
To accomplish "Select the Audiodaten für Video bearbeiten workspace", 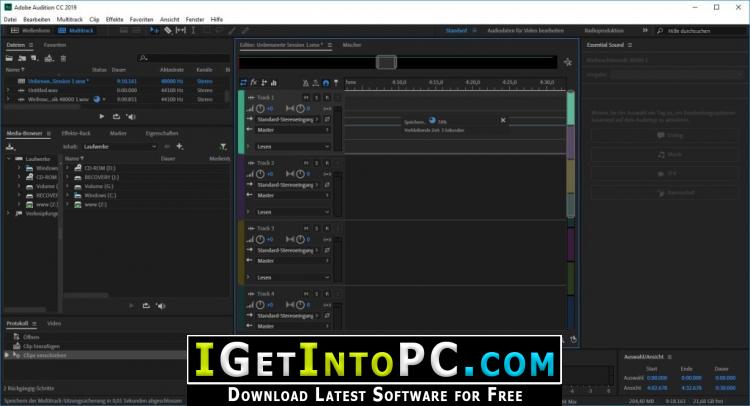I will 525,31.
